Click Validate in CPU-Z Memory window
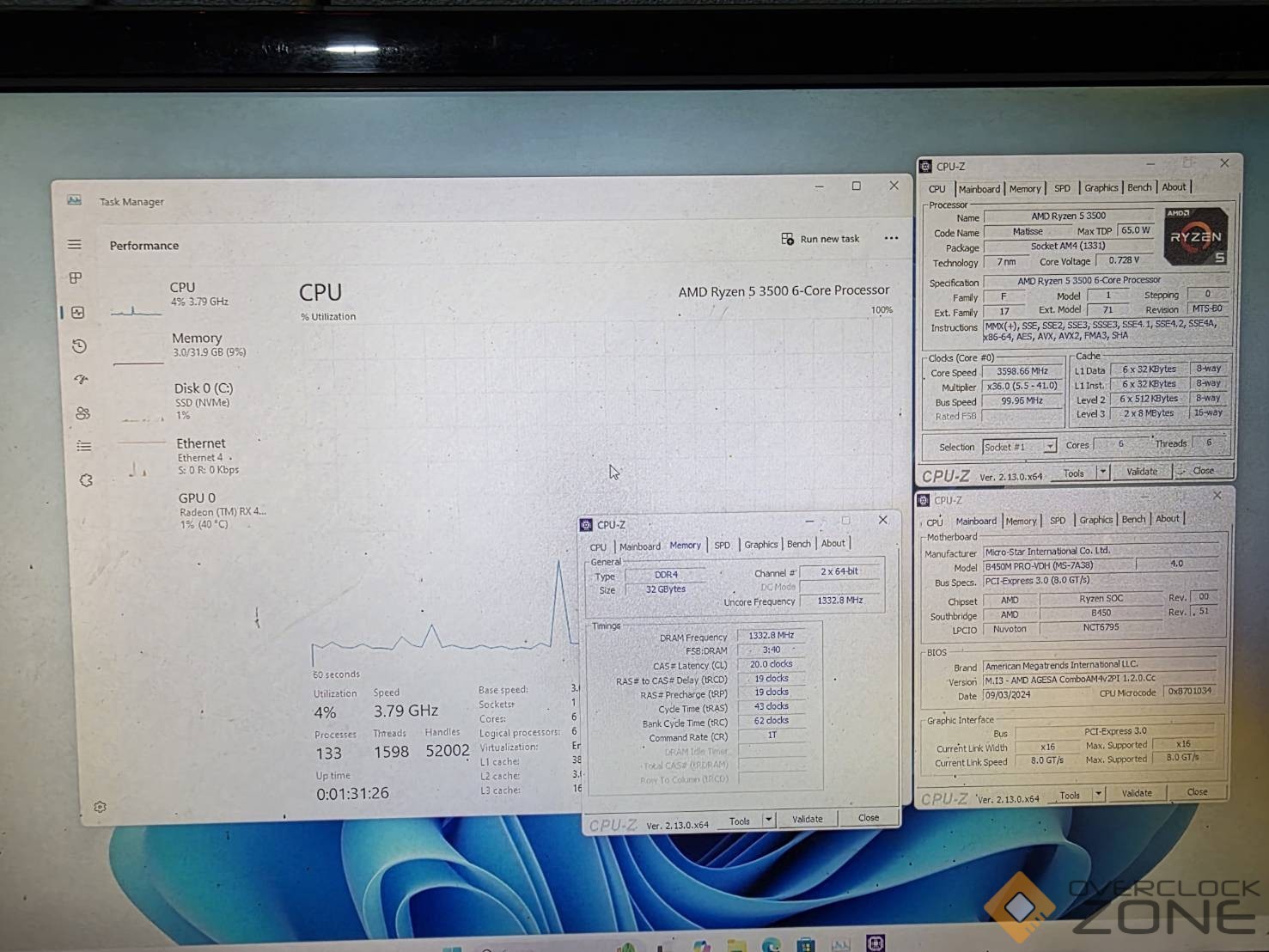This screenshot has height=952, width=1269. [807, 819]
